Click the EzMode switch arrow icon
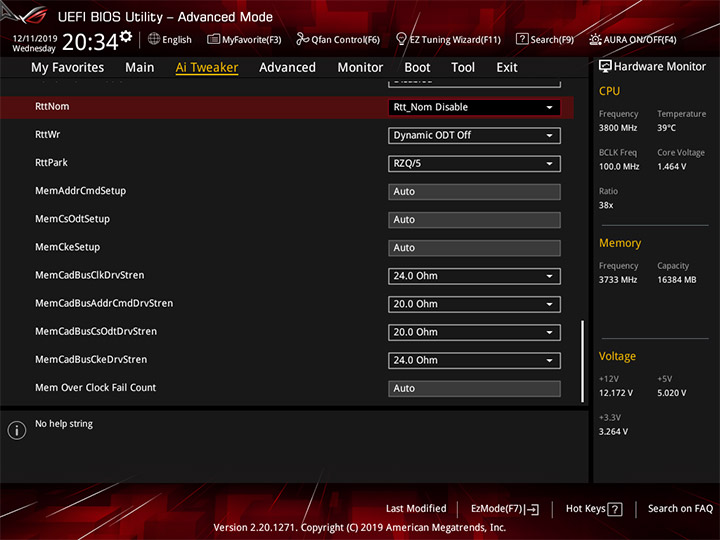This screenshot has height=540, width=720. (532, 509)
